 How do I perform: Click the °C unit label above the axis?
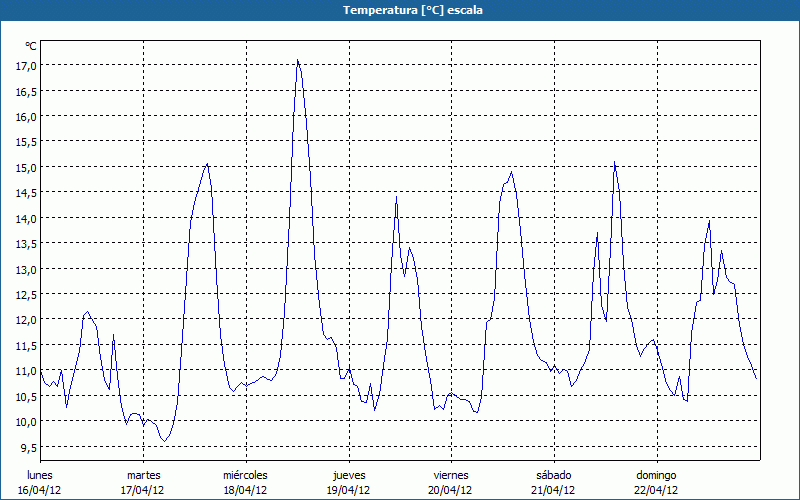(31, 46)
